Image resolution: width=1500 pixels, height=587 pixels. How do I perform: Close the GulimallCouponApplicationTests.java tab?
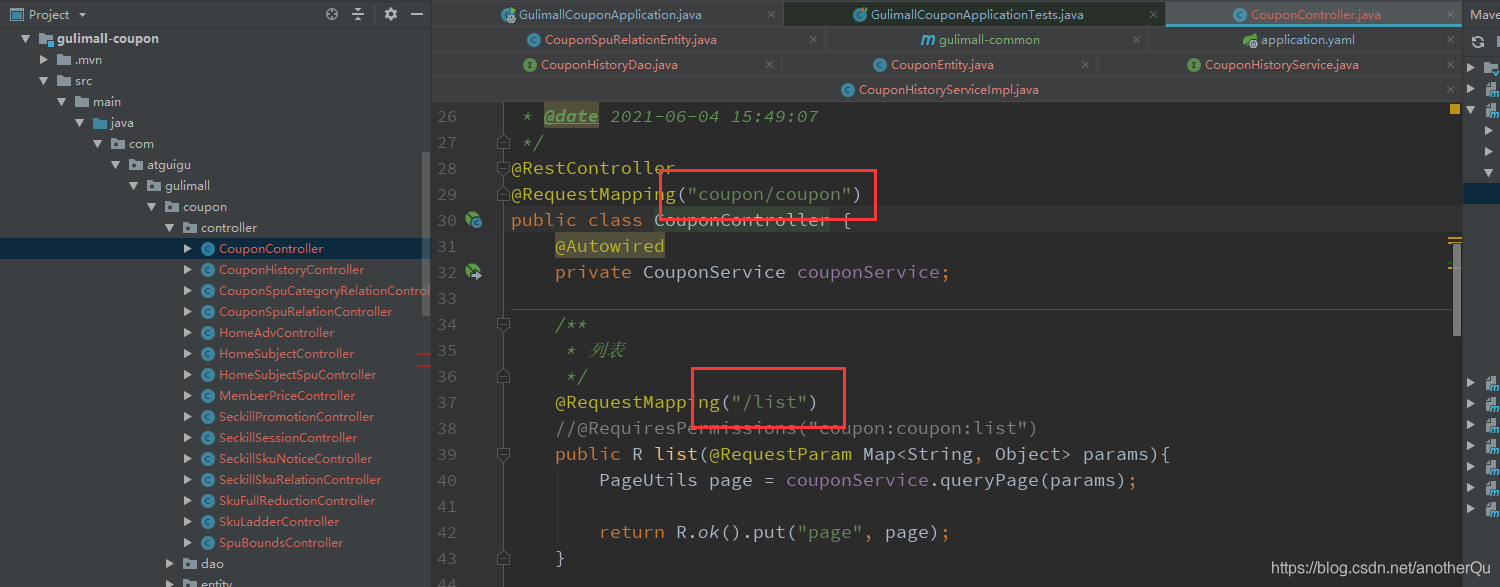pos(1155,15)
